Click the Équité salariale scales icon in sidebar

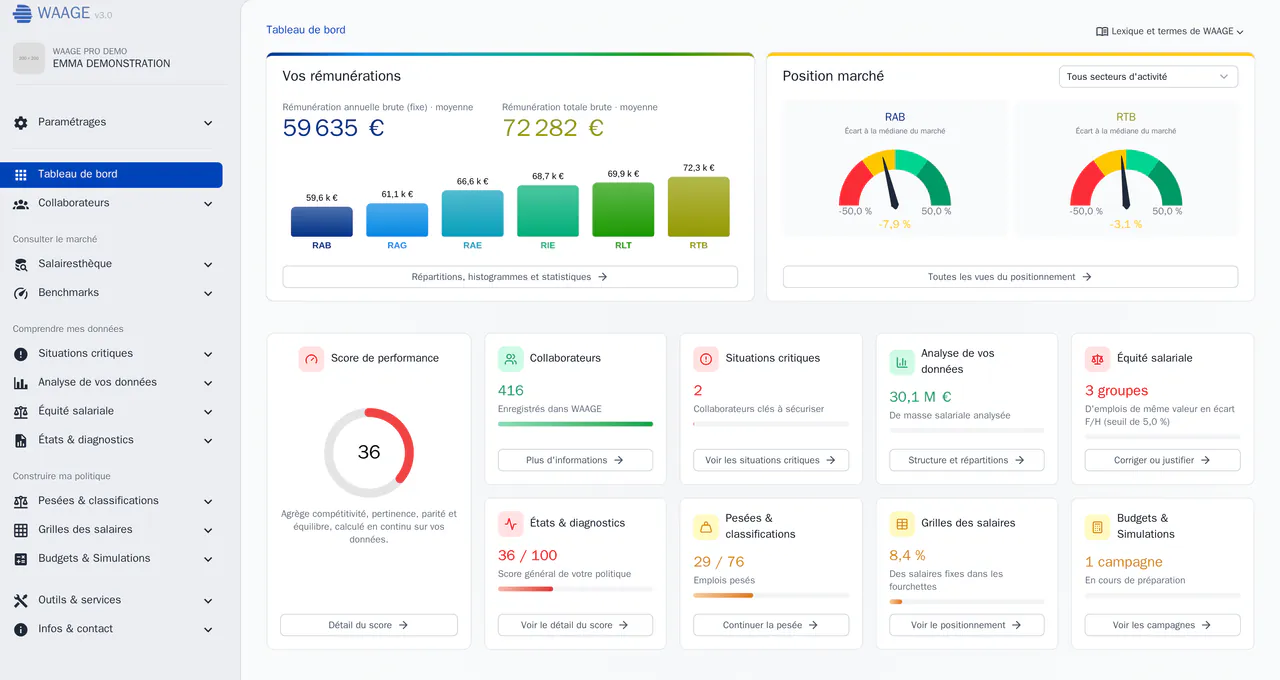(x=21, y=412)
